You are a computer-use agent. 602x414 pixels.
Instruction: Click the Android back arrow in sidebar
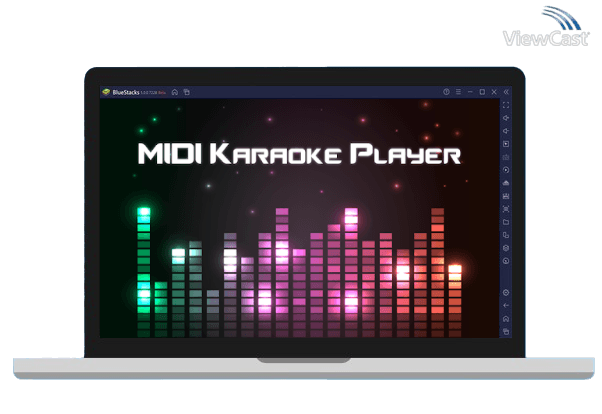(x=506, y=306)
